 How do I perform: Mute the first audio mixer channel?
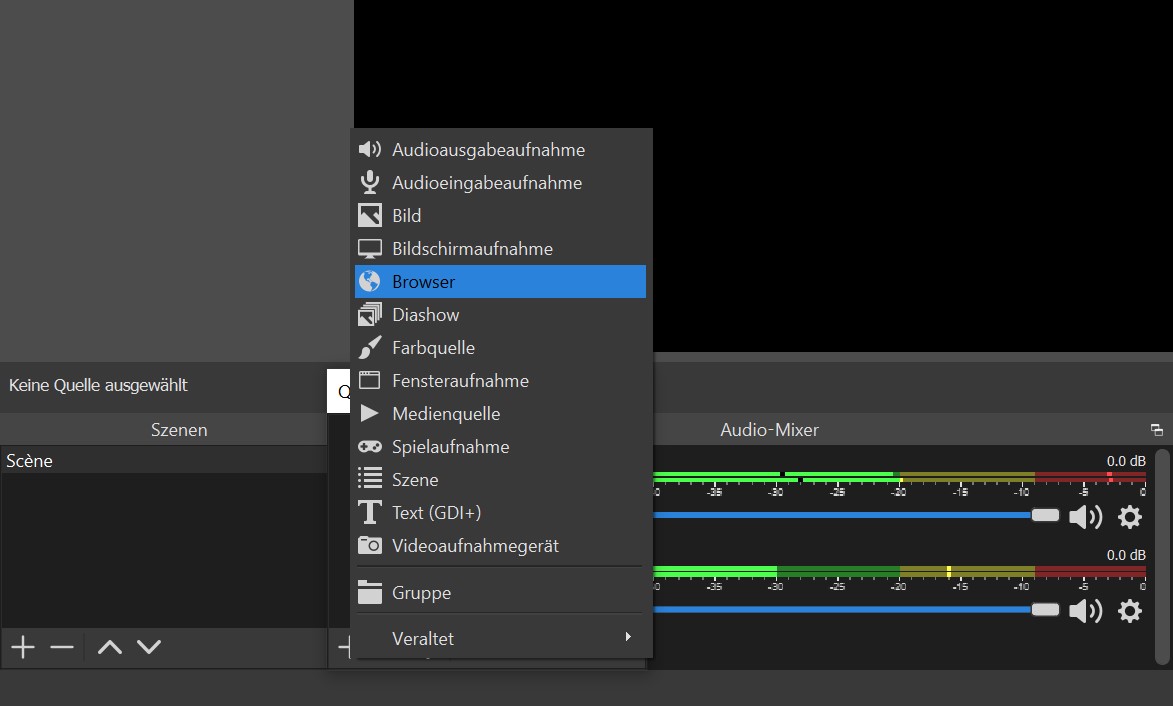click(x=1085, y=517)
